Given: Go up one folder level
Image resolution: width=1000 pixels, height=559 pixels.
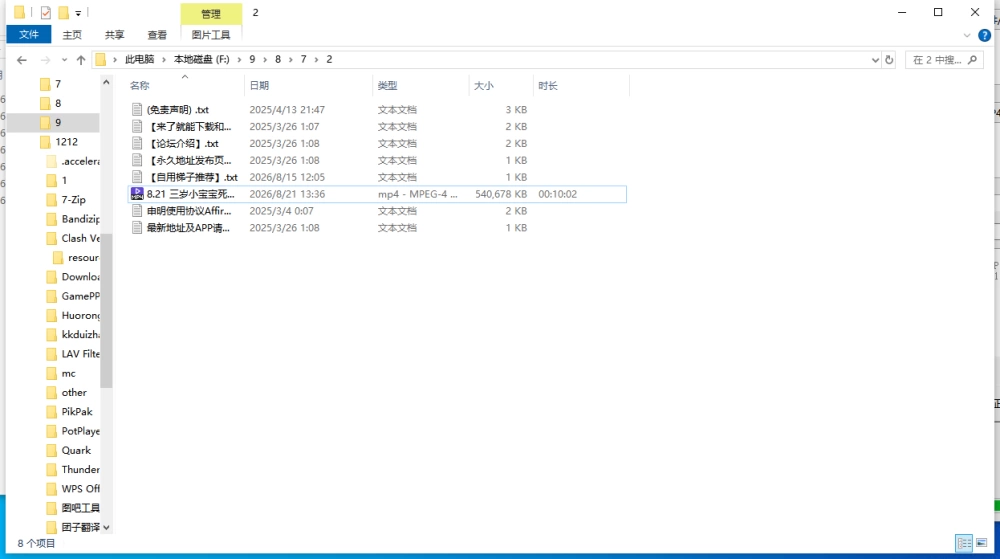Looking at the screenshot, I should tap(81, 60).
